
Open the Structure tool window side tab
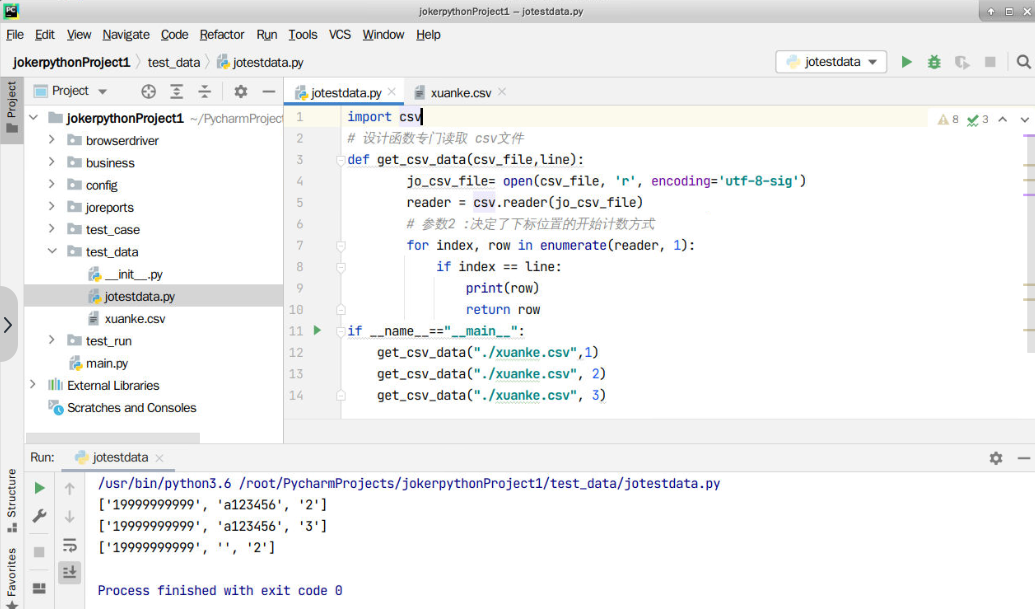[x=12, y=500]
